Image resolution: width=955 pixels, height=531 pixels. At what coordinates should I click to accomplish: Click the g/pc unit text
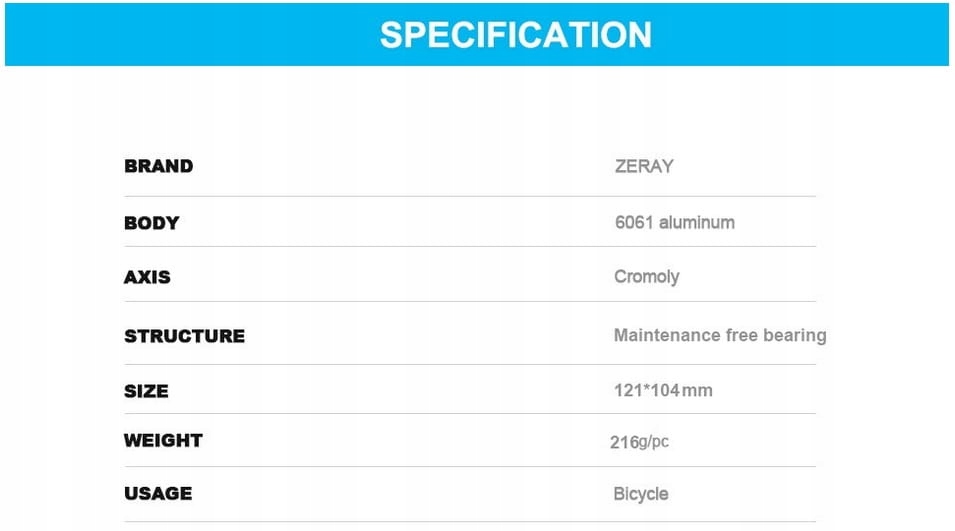pyautogui.click(x=653, y=442)
